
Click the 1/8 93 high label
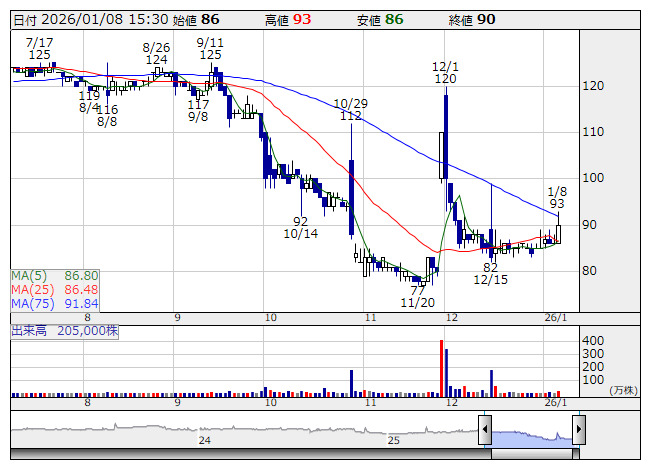(557, 197)
